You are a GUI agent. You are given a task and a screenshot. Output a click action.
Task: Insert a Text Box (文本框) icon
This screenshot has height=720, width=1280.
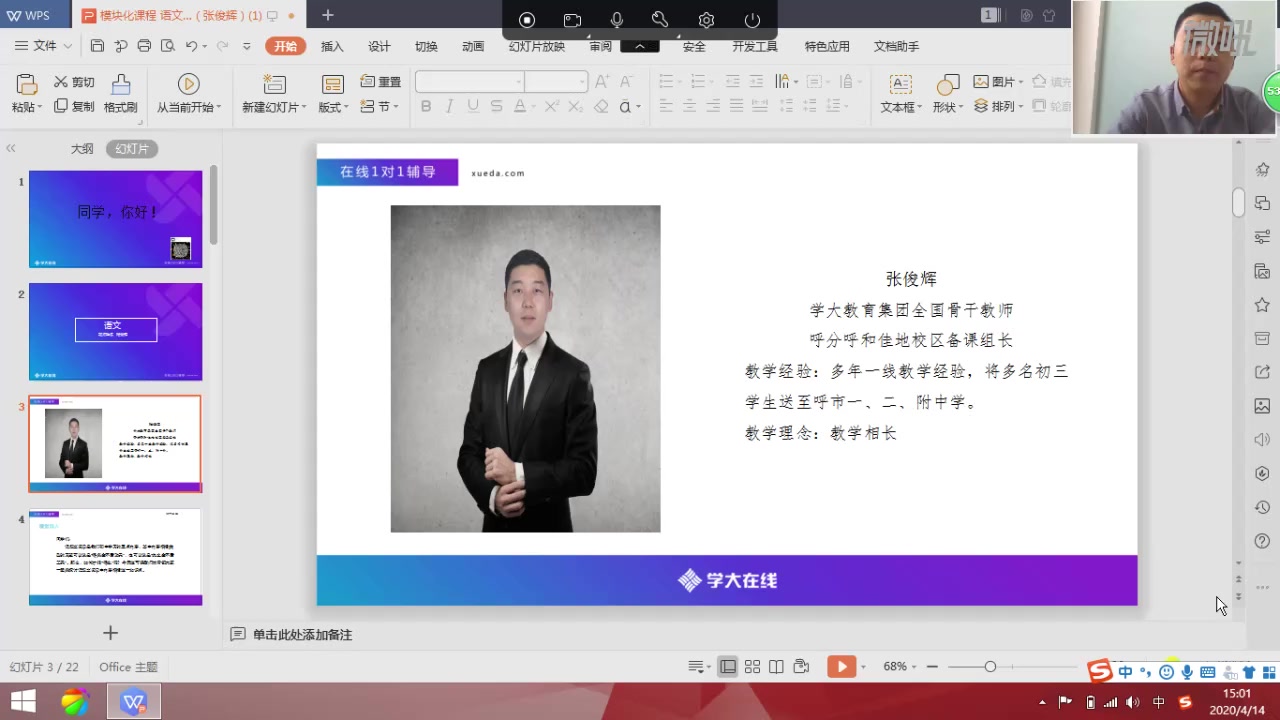(x=900, y=84)
